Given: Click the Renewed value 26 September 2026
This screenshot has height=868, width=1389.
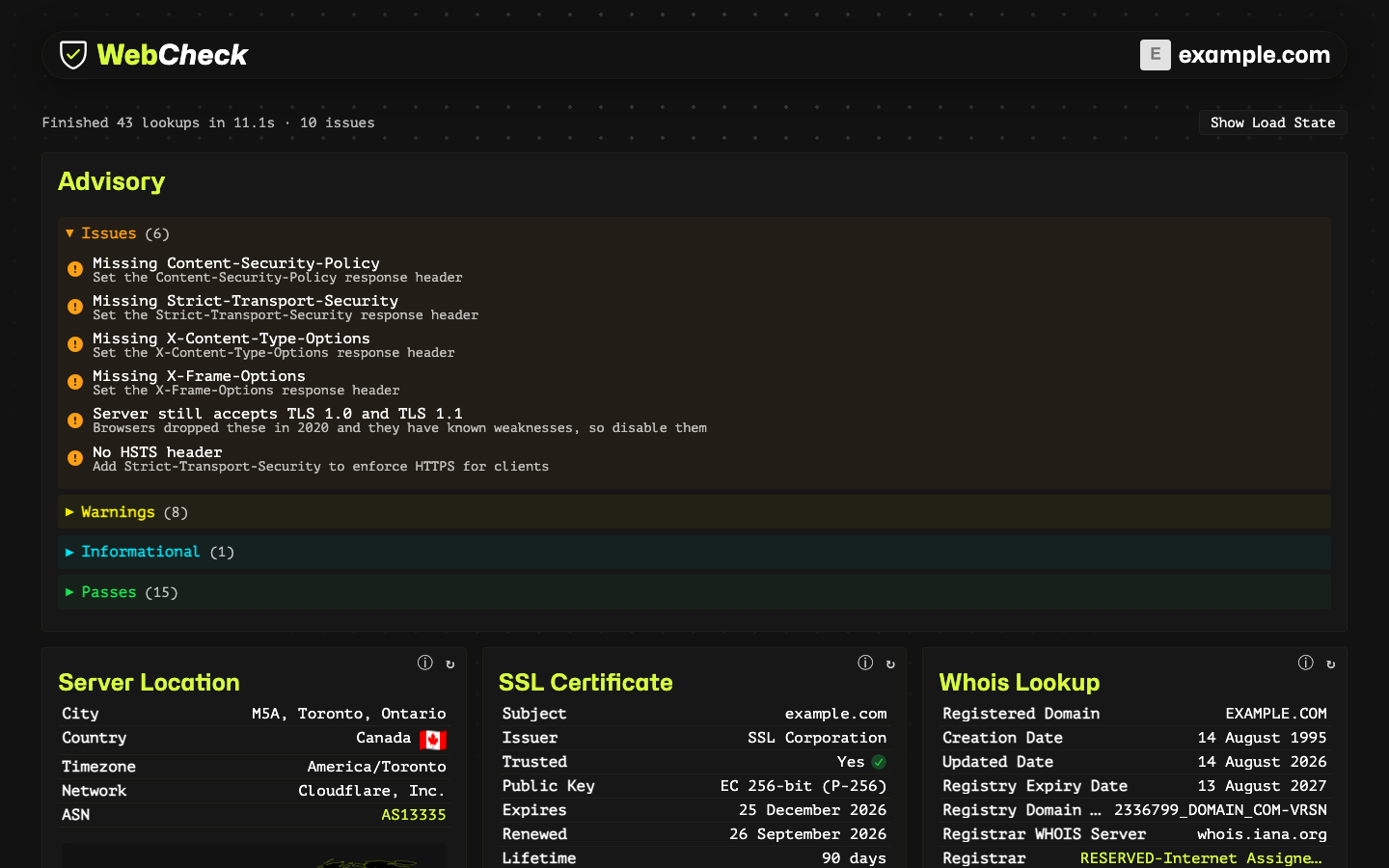Looking at the screenshot, I should tap(808, 834).
